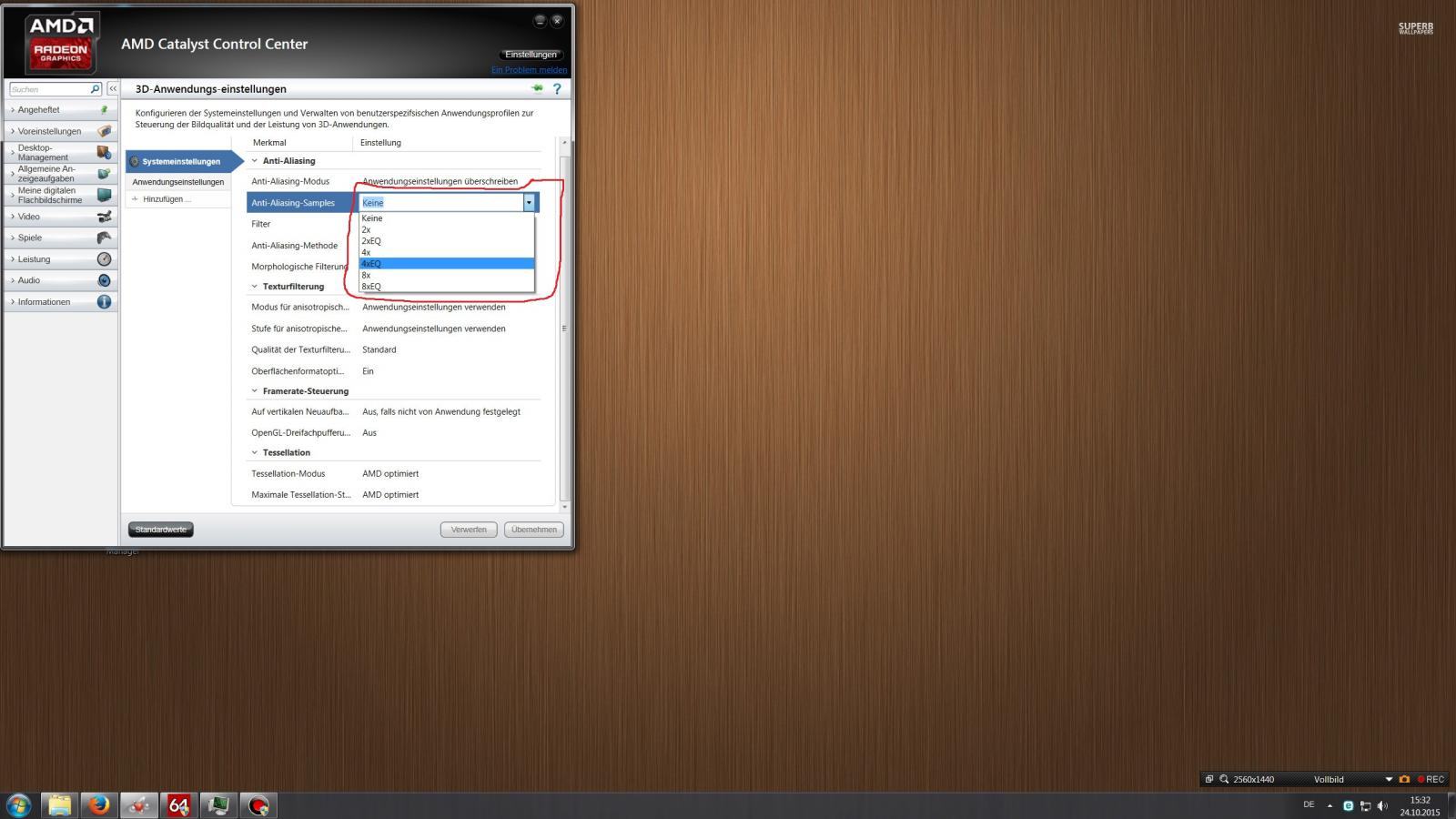Select the Systemeinstellungen tab

click(182, 162)
